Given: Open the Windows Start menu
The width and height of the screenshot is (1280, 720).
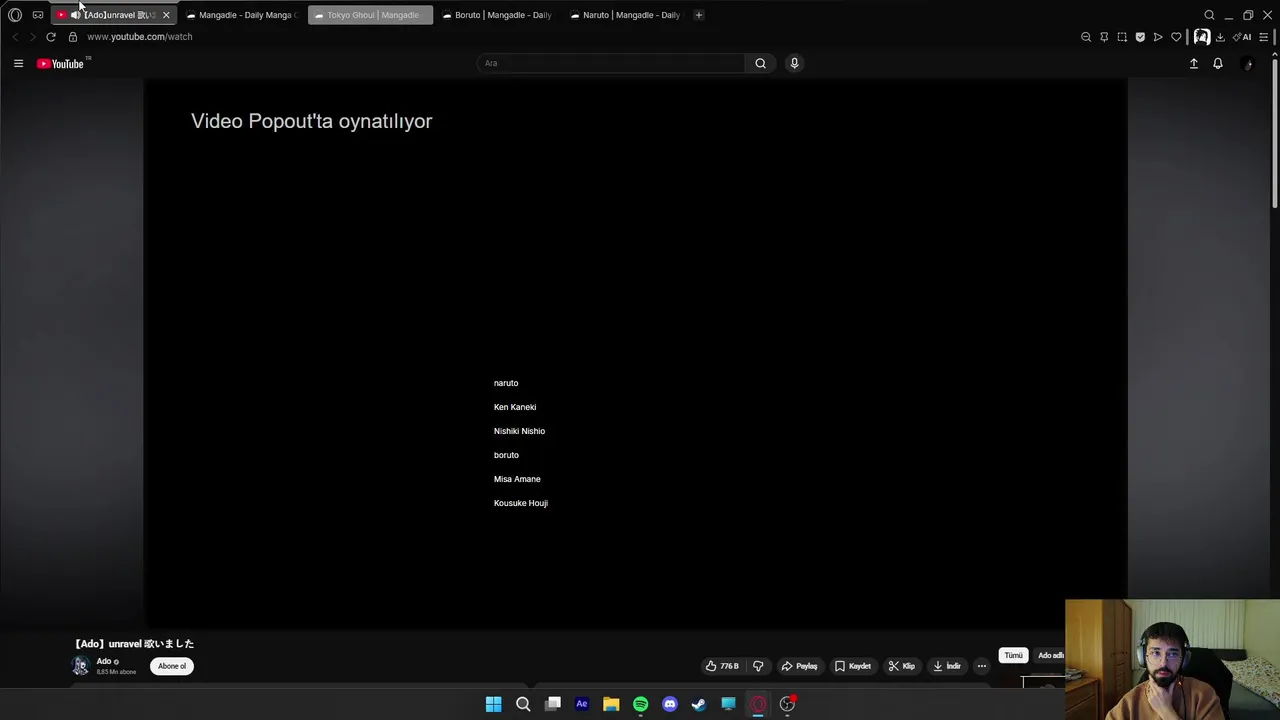Looking at the screenshot, I should (x=494, y=704).
